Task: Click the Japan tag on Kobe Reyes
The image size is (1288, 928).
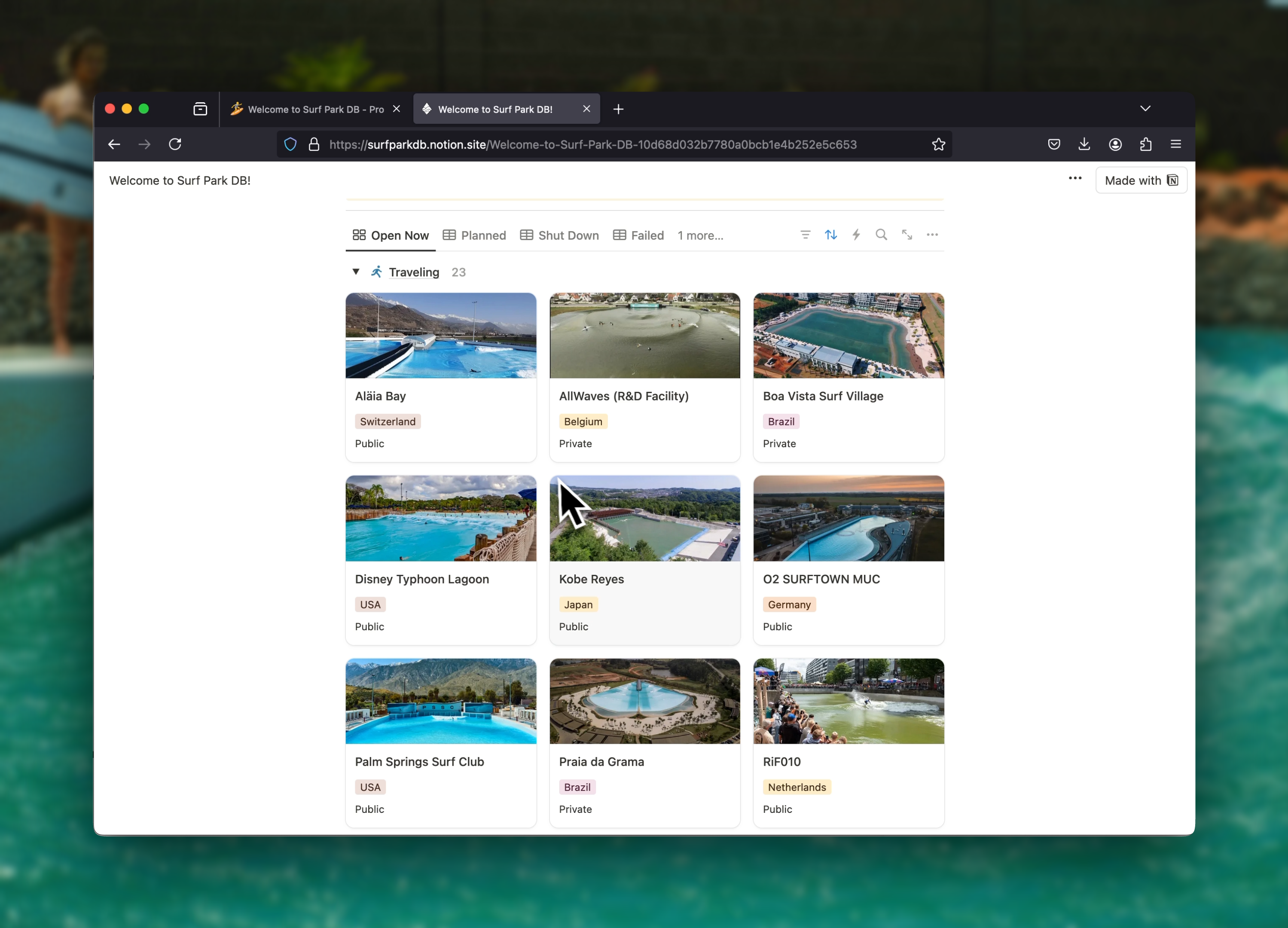Action: tap(578, 604)
